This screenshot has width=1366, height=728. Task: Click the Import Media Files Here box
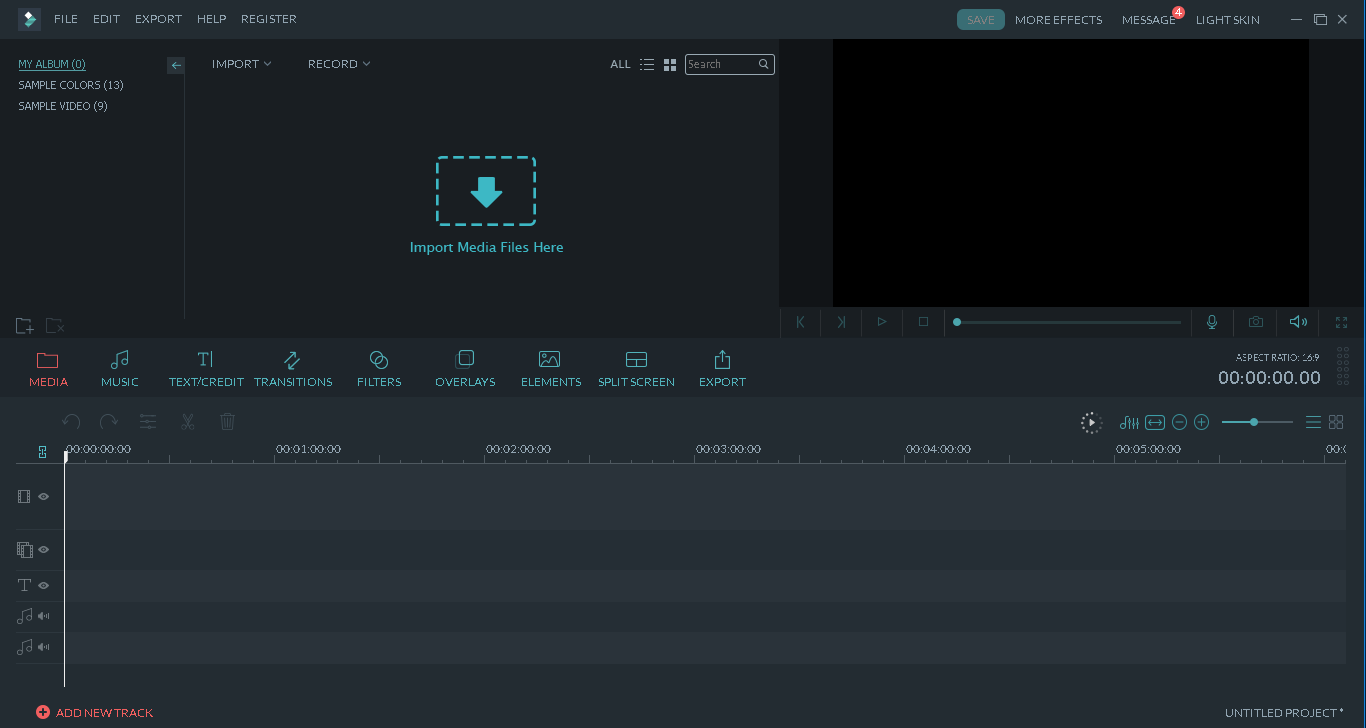(x=486, y=191)
